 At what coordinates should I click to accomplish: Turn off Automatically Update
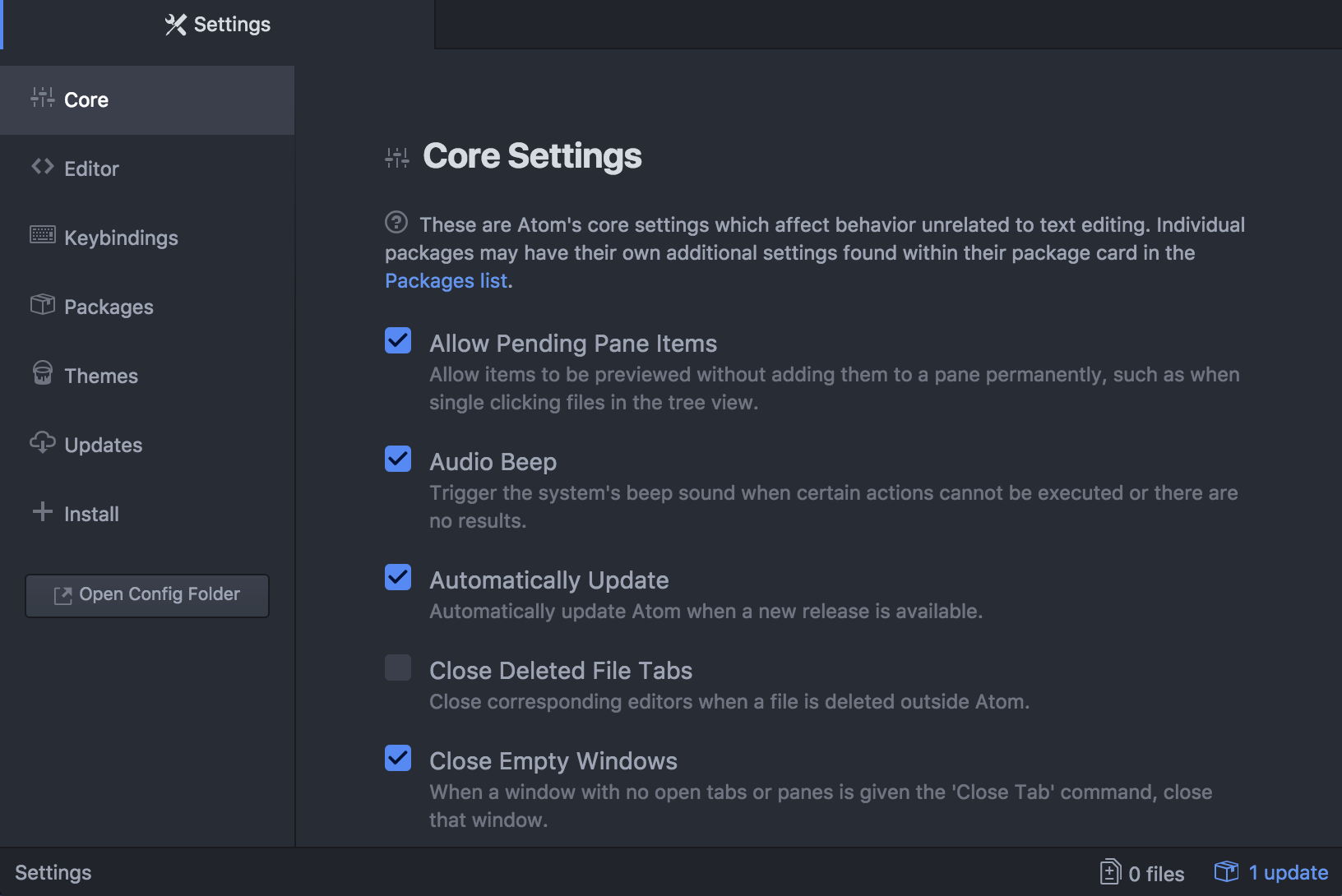click(397, 577)
